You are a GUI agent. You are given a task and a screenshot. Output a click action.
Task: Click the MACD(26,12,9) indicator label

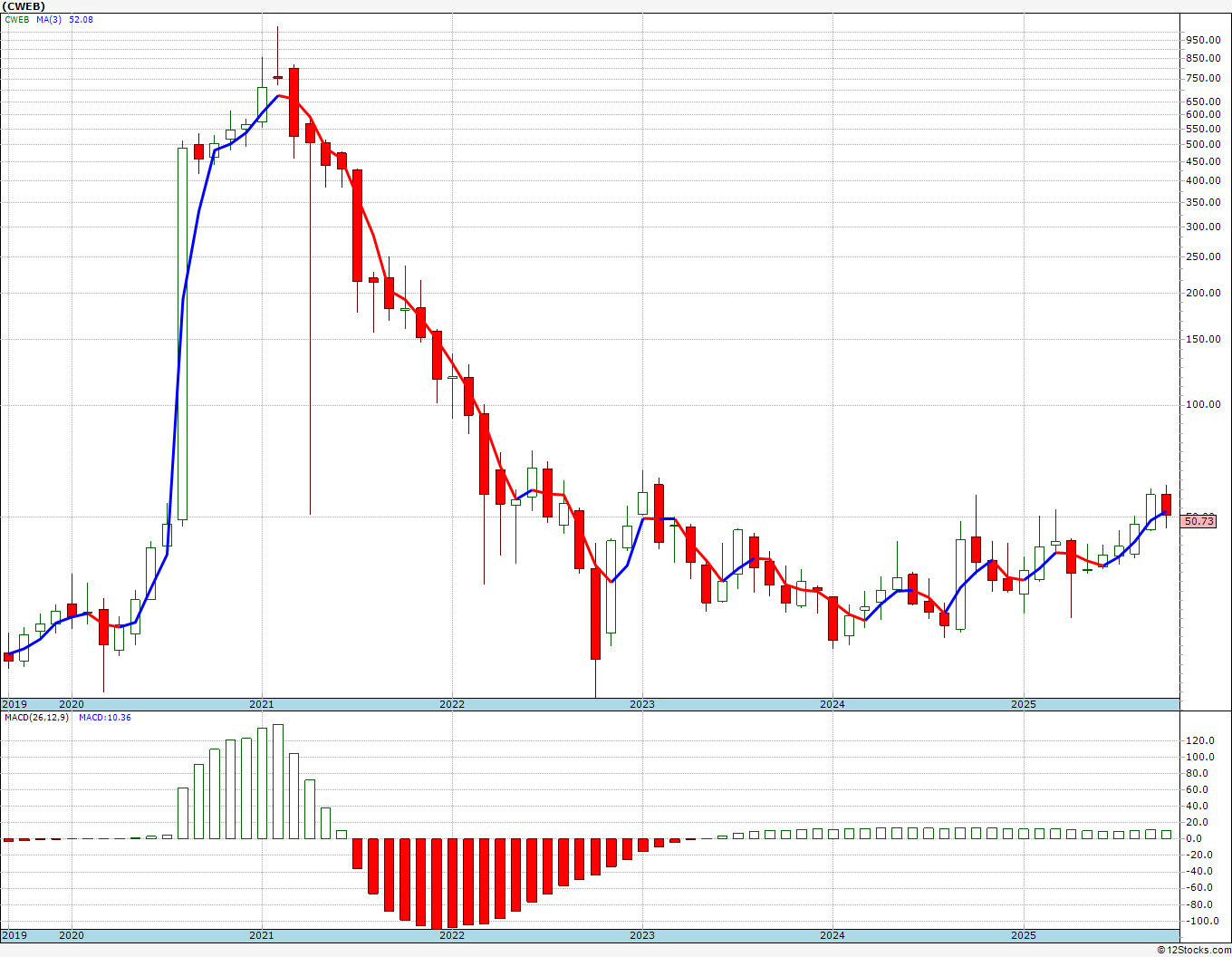pyautogui.click(x=37, y=718)
